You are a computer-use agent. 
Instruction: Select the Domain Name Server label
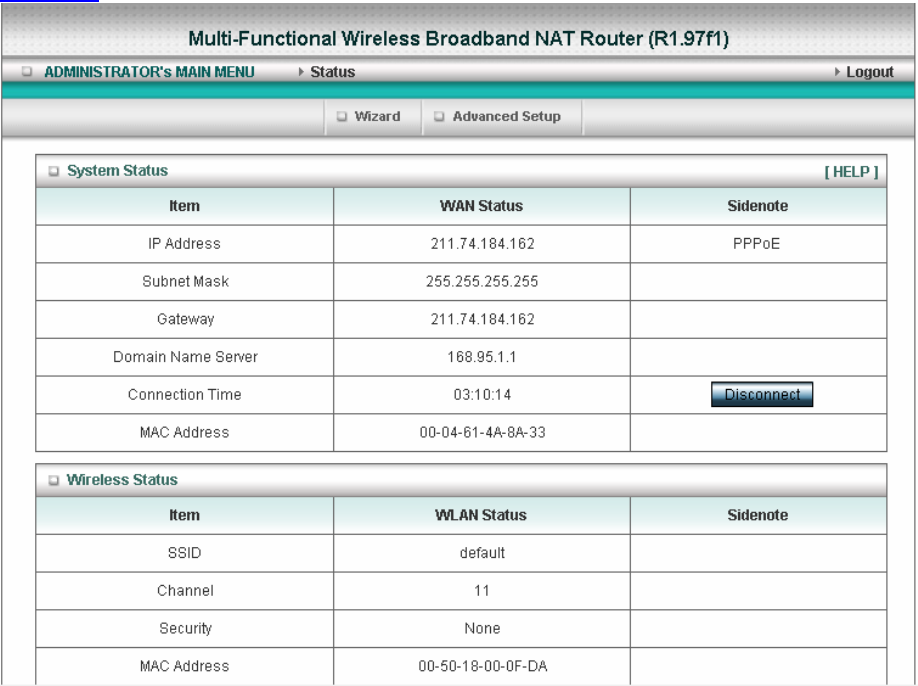tap(185, 357)
